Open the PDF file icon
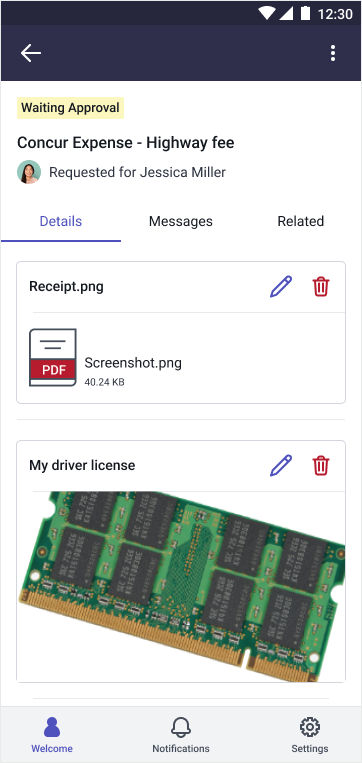Screen dimensions: 362x763 click(53, 358)
